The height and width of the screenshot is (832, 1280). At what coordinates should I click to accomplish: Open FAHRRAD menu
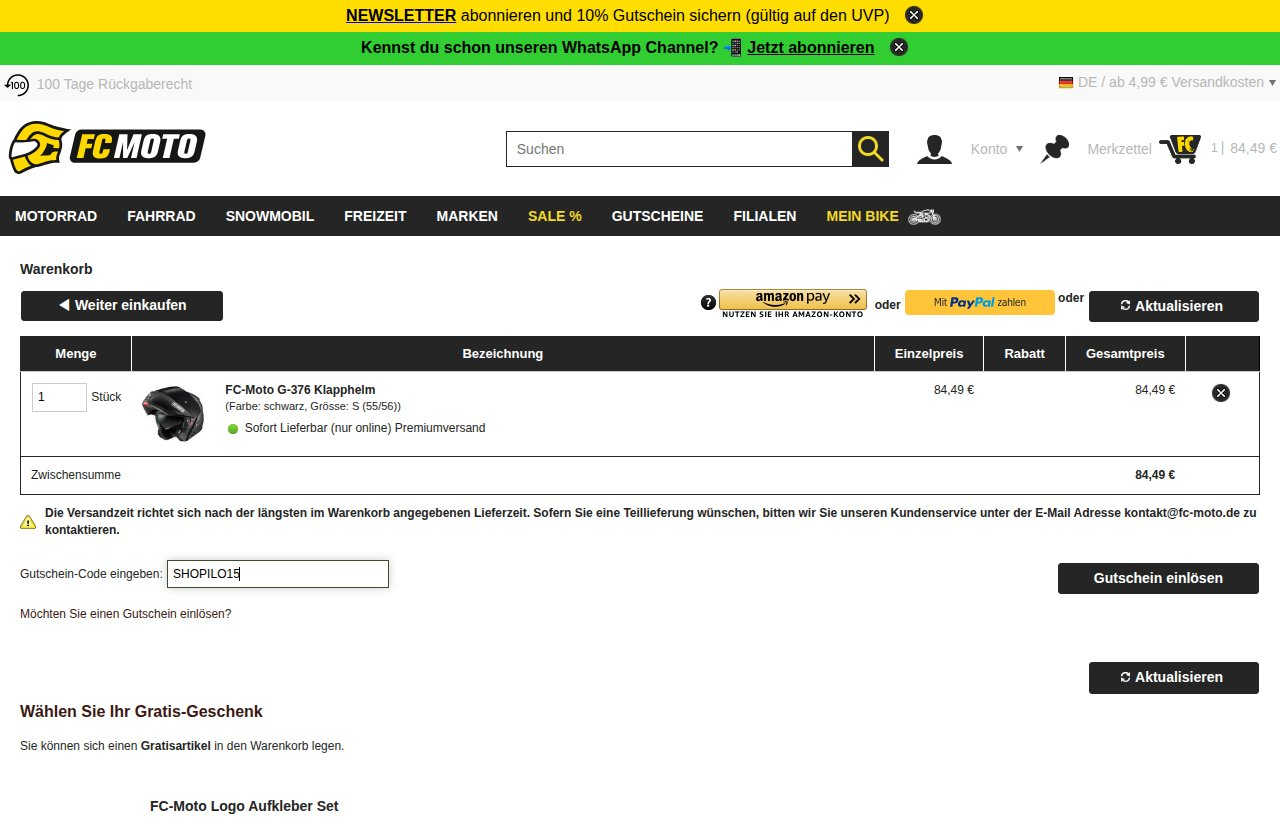[161, 216]
